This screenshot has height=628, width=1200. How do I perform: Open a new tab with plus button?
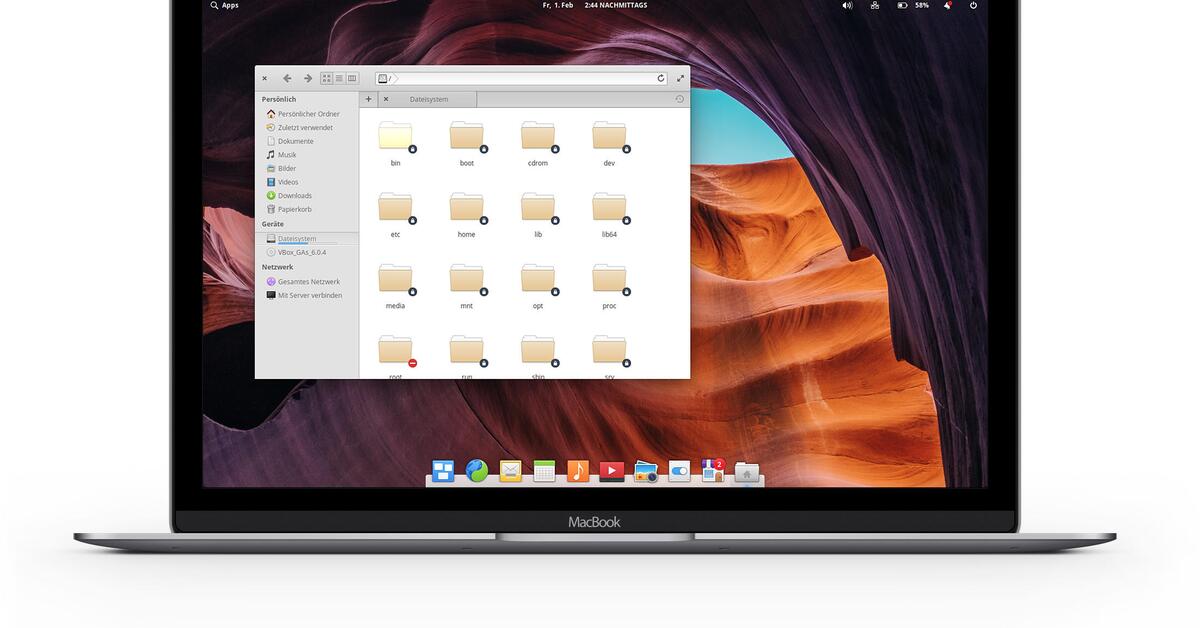(368, 99)
